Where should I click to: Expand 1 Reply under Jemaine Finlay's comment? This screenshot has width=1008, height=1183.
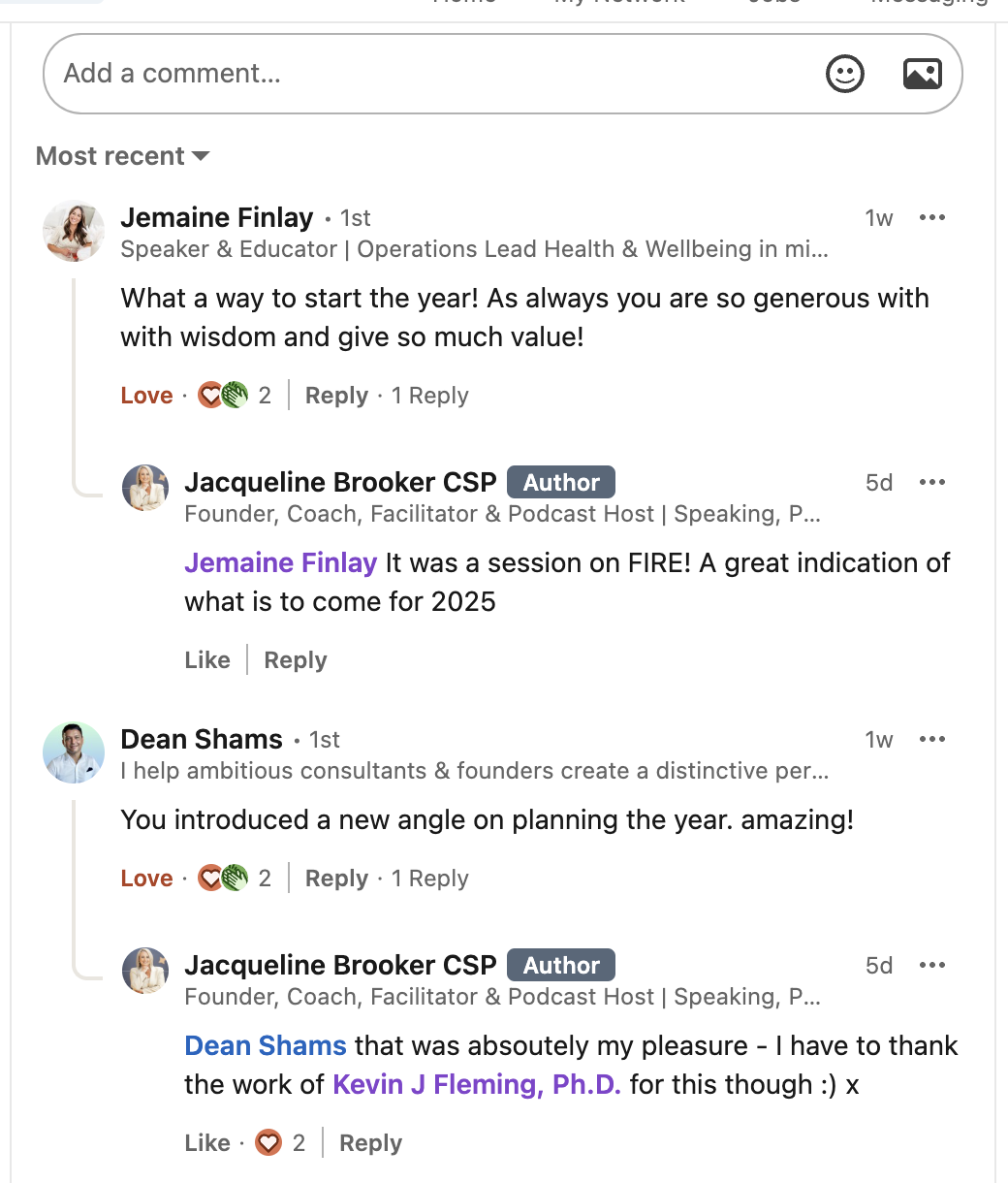pos(429,396)
